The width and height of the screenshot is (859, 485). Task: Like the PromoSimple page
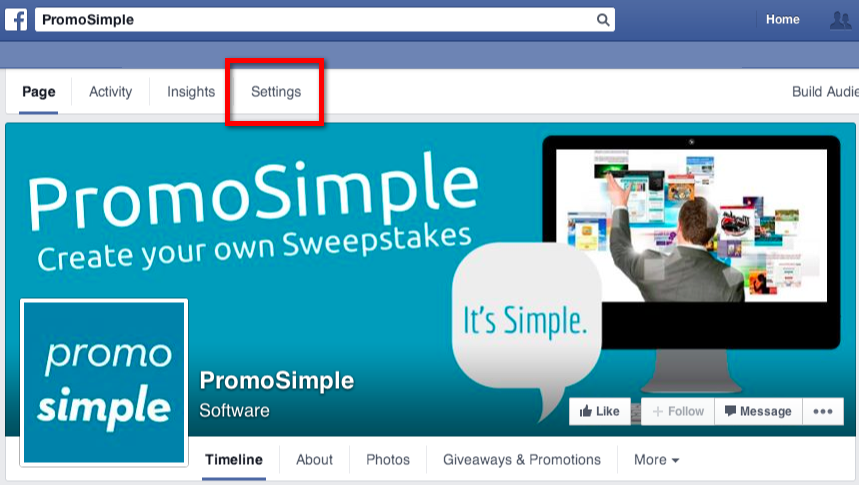coord(600,411)
